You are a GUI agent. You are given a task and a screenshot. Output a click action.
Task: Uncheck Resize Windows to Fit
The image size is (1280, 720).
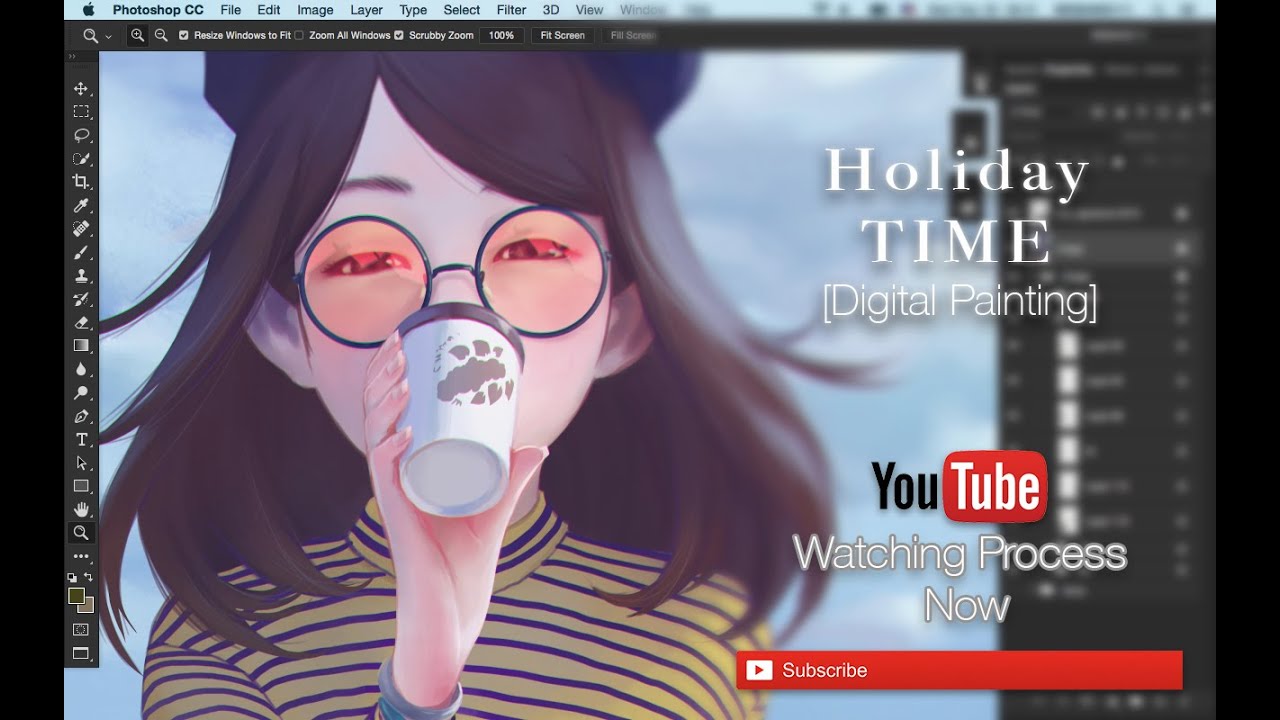184,35
